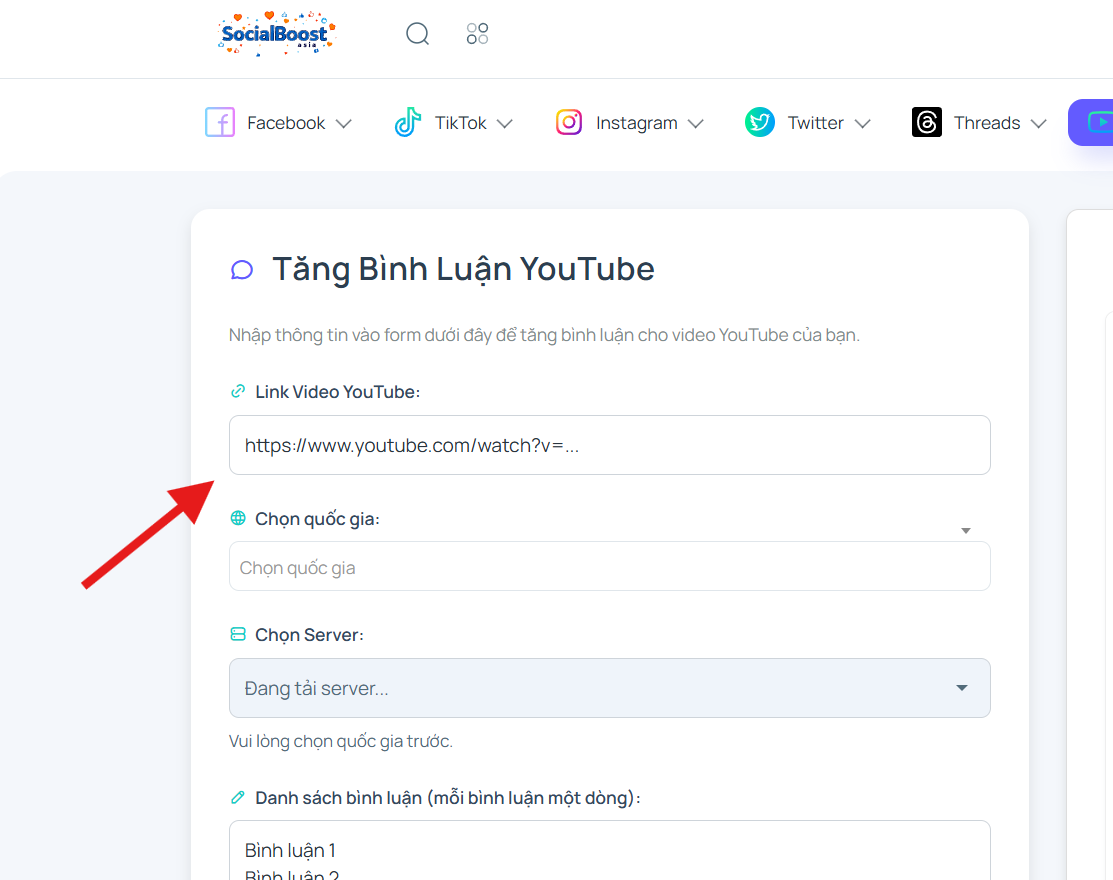Image resolution: width=1113 pixels, height=880 pixels.
Task: Click the Chọn Server label
Action: point(309,634)
